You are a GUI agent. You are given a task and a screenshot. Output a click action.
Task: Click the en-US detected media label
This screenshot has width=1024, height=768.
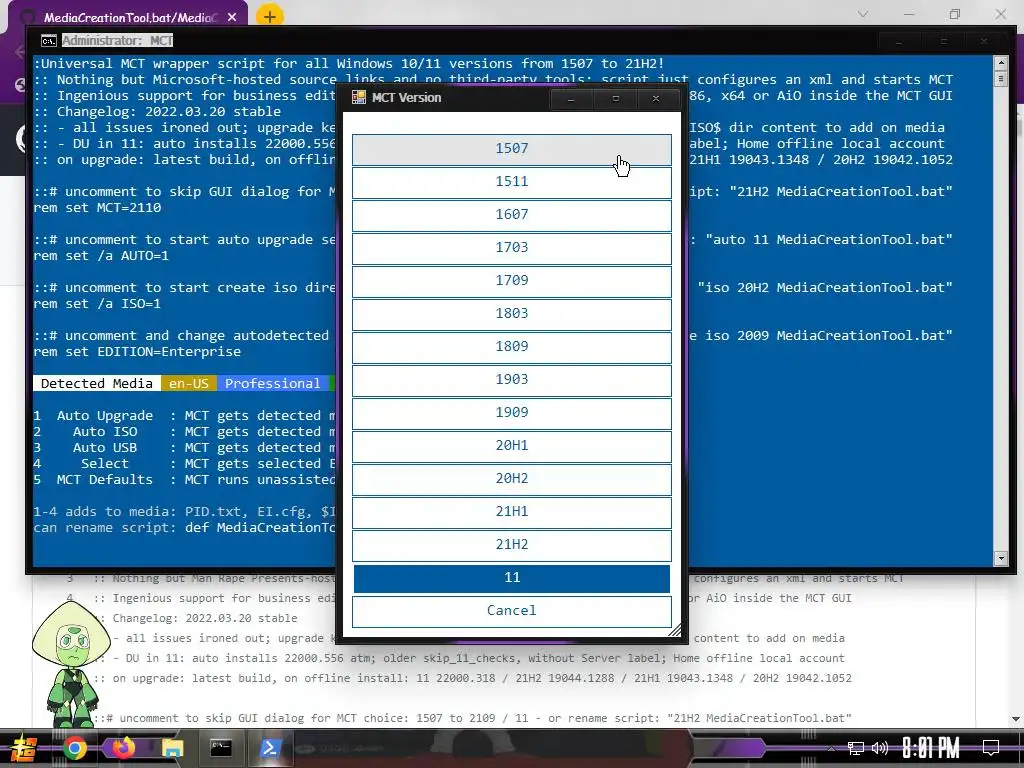click(x=189, y=383)
